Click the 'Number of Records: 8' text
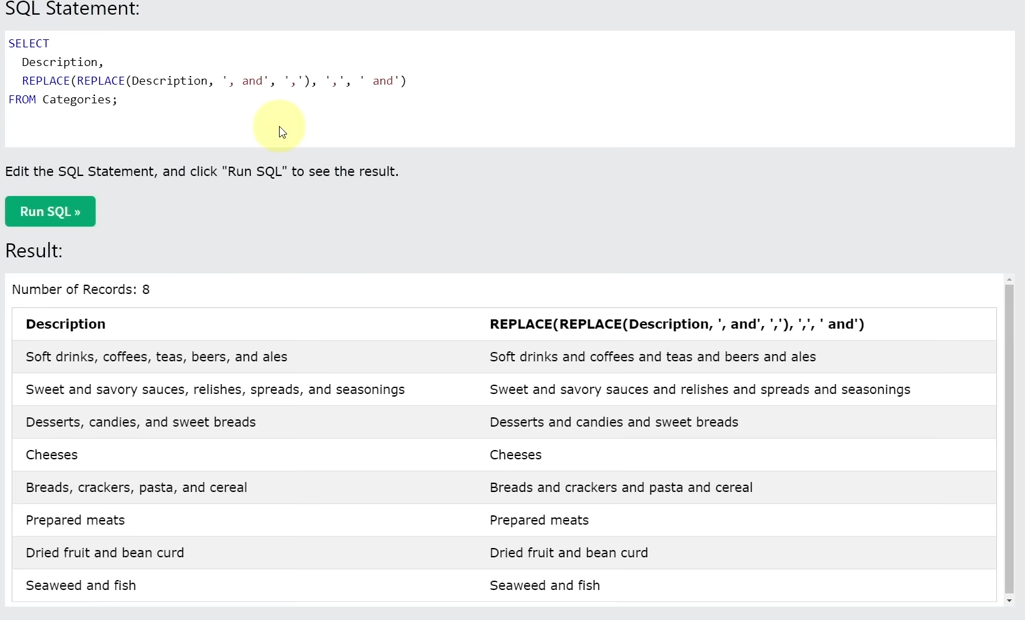1025x620 pixels. [80, 289]
